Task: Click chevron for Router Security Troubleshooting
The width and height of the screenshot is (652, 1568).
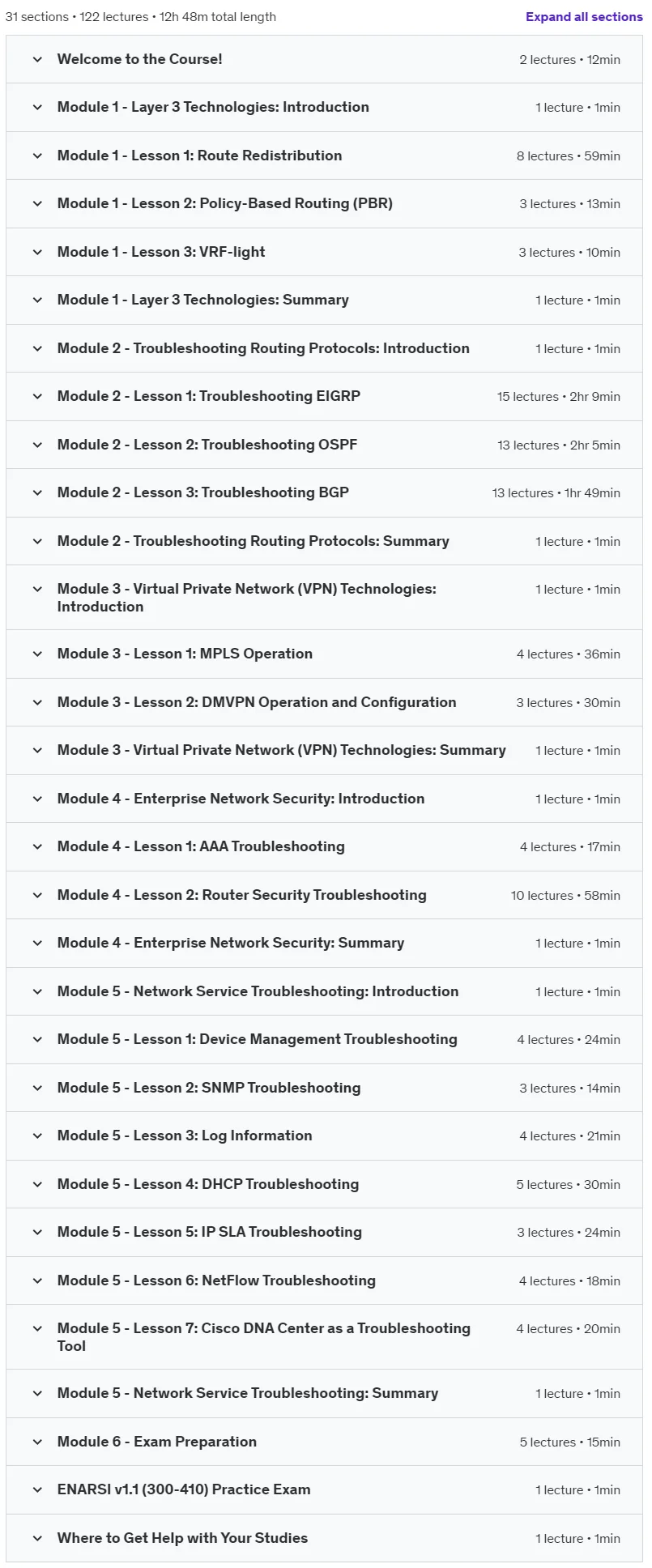Action: click(37, 895)
